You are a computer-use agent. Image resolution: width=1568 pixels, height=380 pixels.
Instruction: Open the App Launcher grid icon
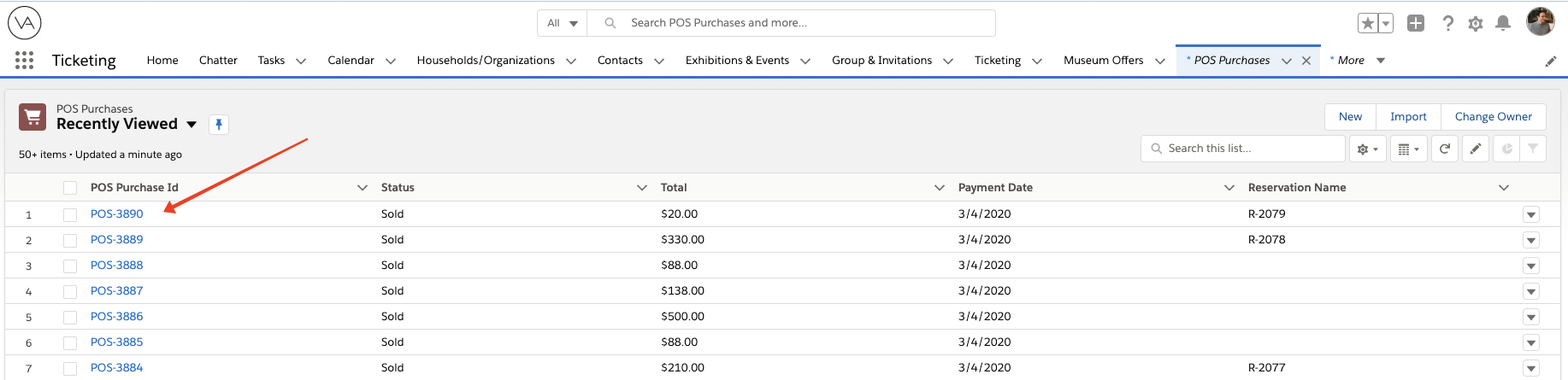pyautogui.click(x=24, y=60)
